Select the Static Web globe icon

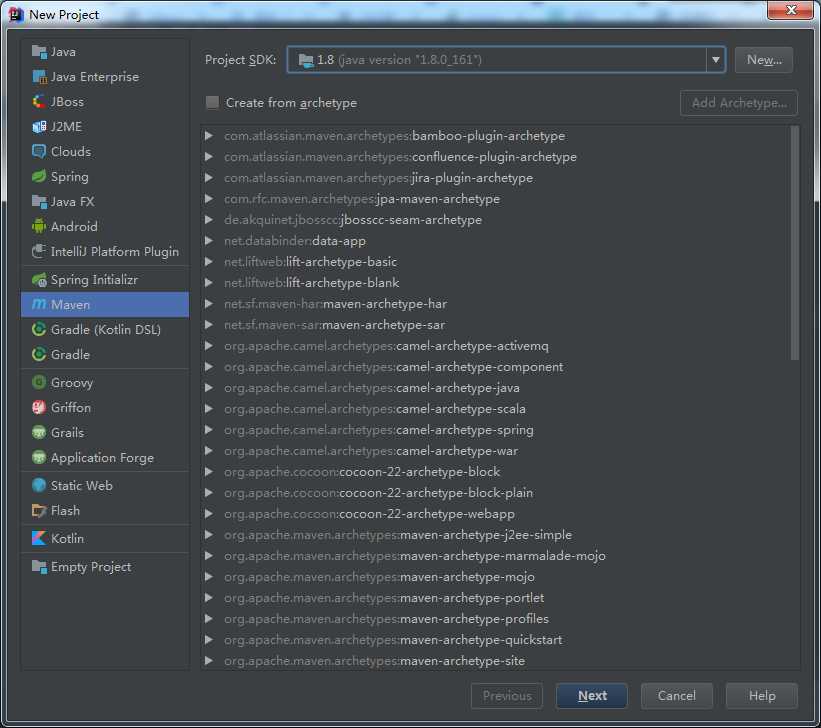tap(39, 486)
